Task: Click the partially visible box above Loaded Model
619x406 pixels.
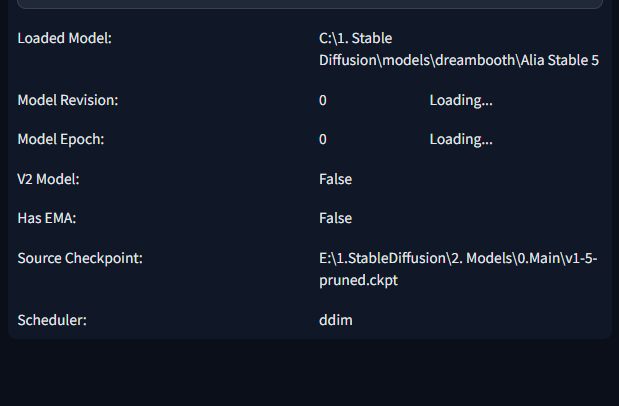Action: [x=310, y=4]
